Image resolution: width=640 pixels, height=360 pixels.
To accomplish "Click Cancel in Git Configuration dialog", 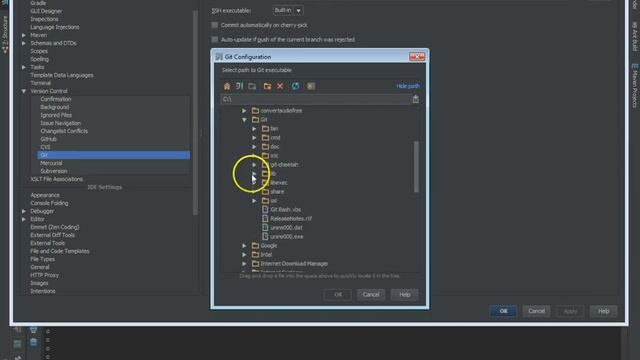I will click(371, 294).
